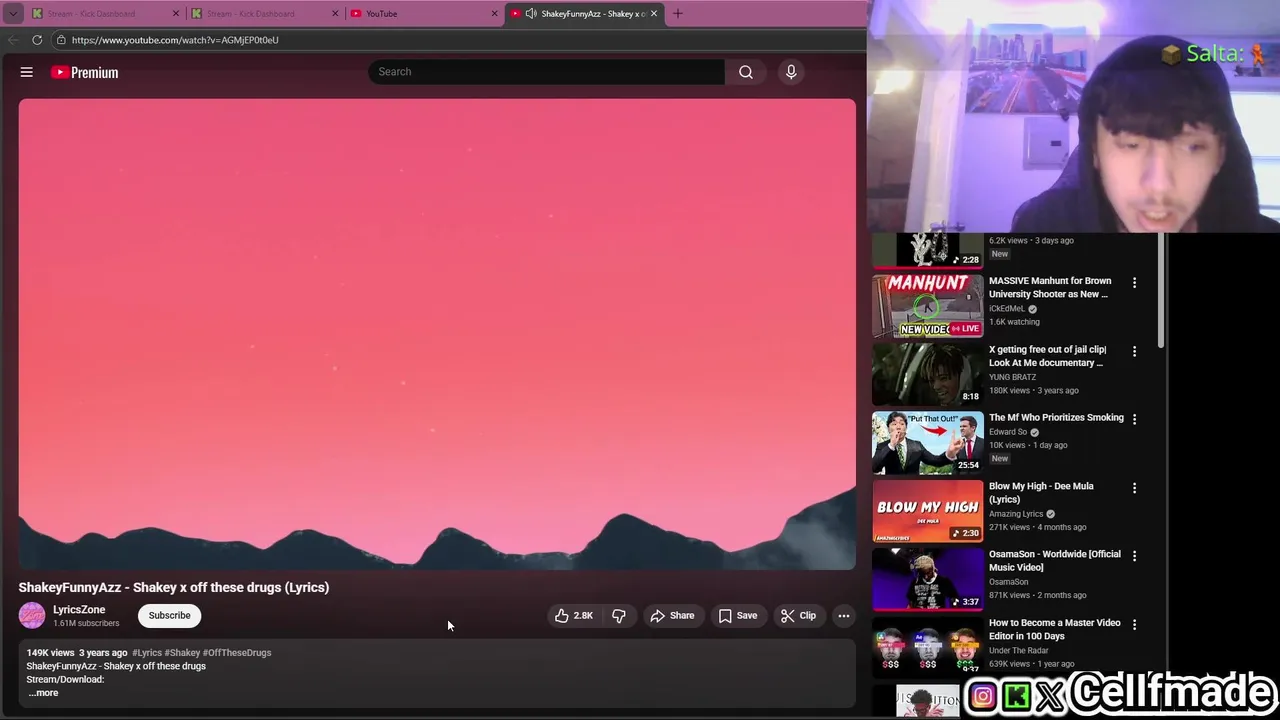The width and height of the screenshot is (1280, 720).
Task: Open options for Master Video Editor video
Action: [1134, 624]
